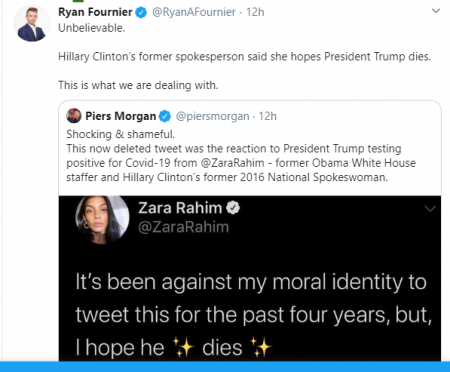The image size is (450, 372).
Task: Click Zara Rahim's white verified badge
Action: (233, 208)
